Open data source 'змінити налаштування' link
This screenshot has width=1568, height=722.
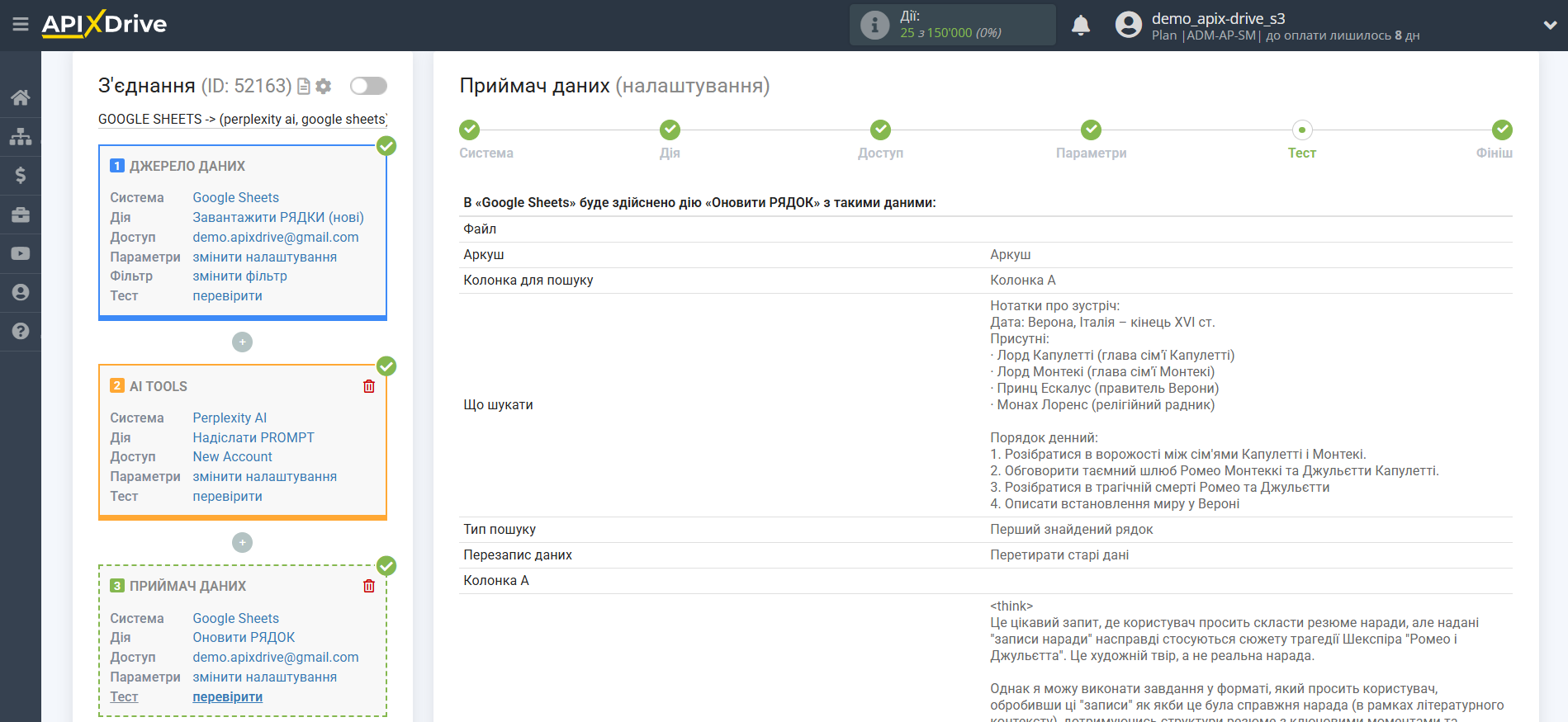coord(265,257)
